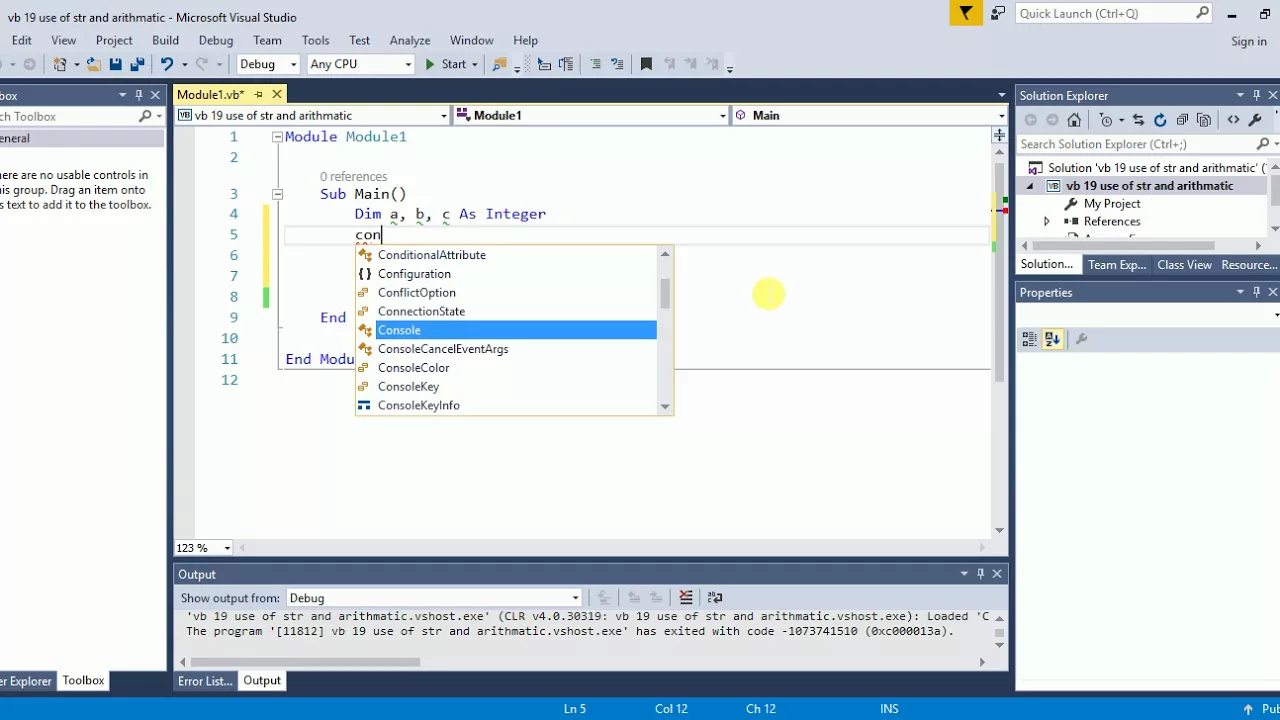Collapse the vb 19 project node
The width and height of the screenshot is (1280, 720).
1030,186
